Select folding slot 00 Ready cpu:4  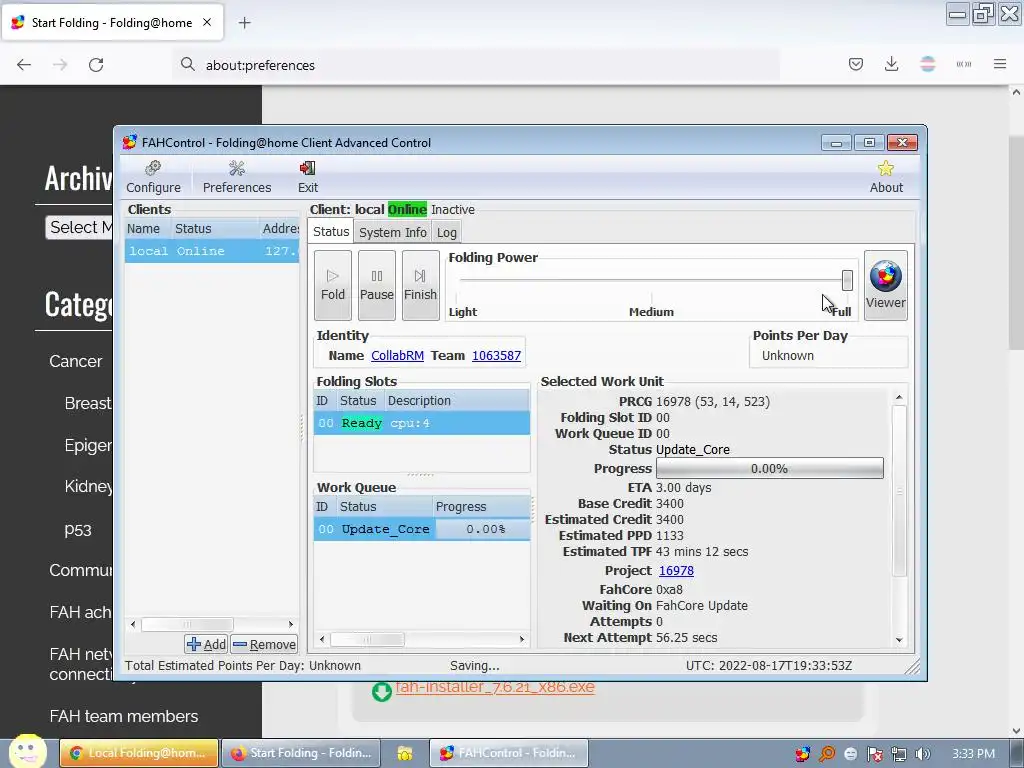[x=422, y=423]
